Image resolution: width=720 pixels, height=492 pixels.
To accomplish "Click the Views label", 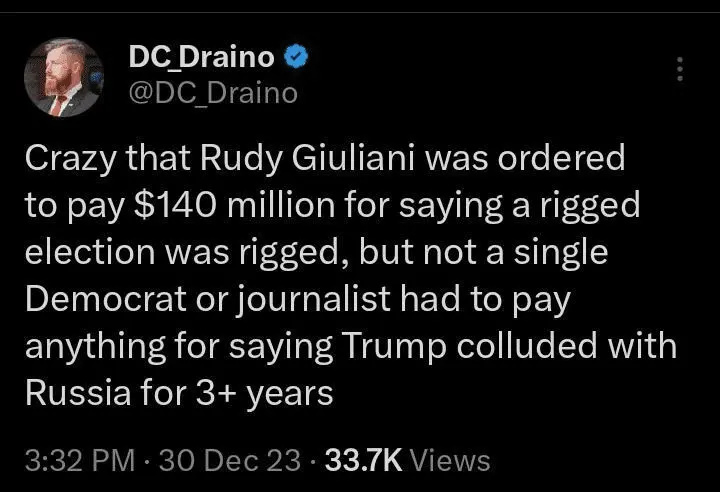I will pyautogui.click(x=450, y=460).
